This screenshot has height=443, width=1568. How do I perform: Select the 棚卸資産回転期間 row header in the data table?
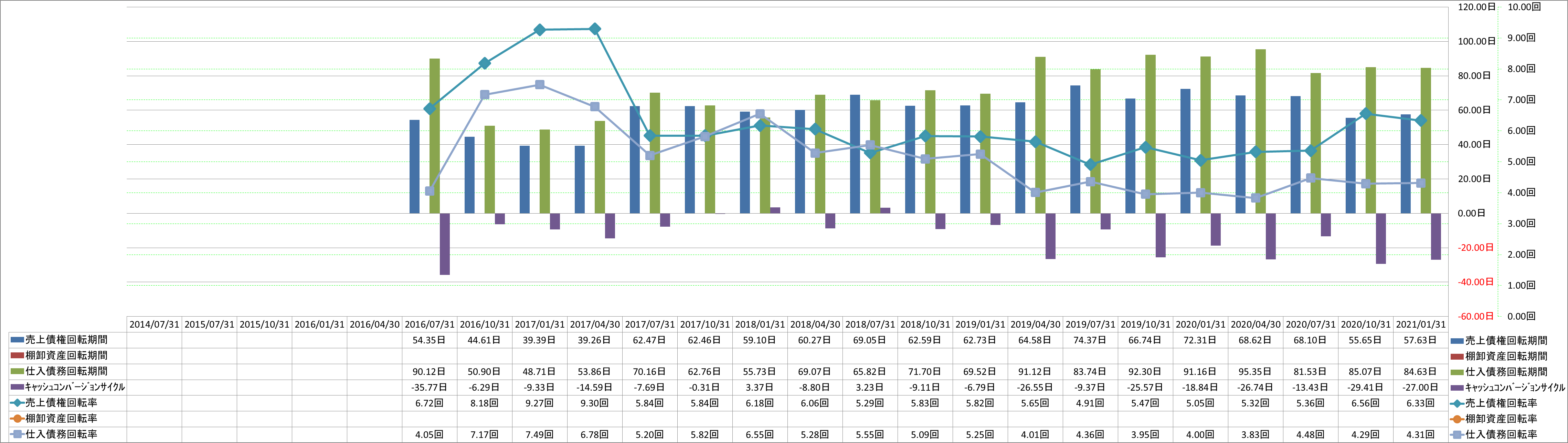point(67,356)
